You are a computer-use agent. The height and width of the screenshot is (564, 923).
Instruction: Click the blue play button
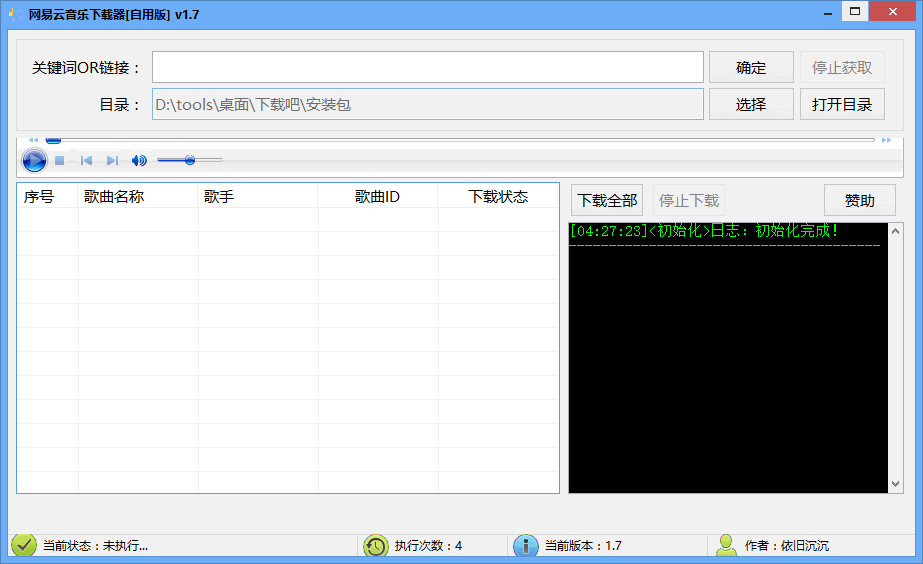click(x=34, y=160)
